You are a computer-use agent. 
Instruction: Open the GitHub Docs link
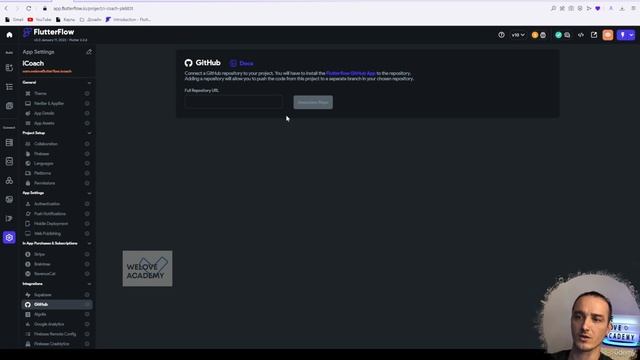pyautogui.click(x=242, y=63)
